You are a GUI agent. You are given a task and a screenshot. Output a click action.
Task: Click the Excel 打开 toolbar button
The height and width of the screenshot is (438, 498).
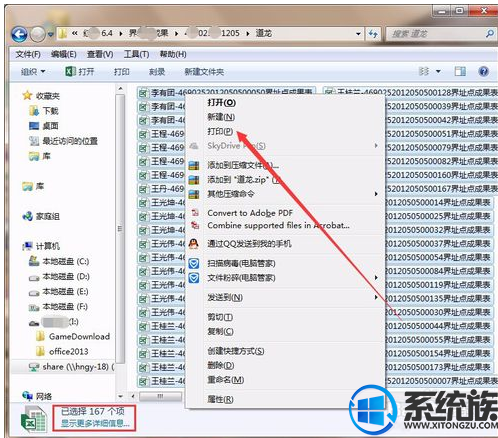(80, 71)
